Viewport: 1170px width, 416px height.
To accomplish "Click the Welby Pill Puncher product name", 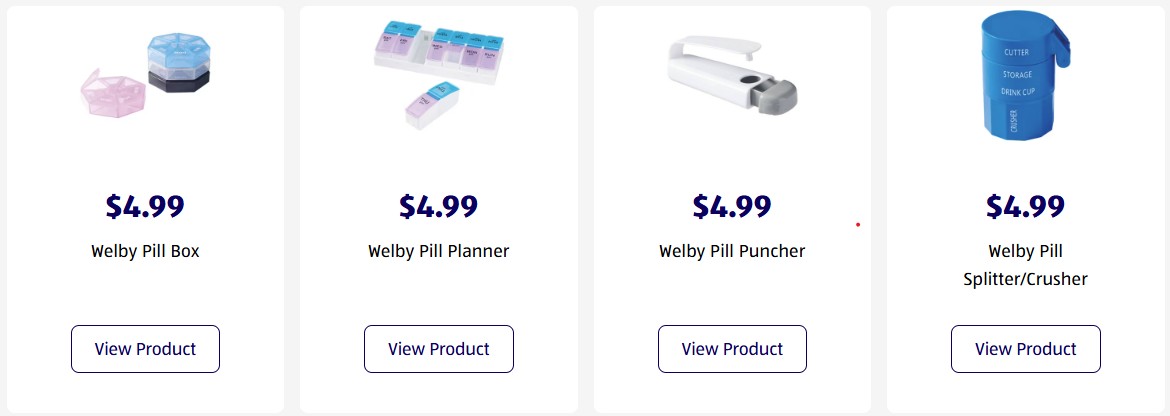I will pyautogui.click(x=732, y=251).
